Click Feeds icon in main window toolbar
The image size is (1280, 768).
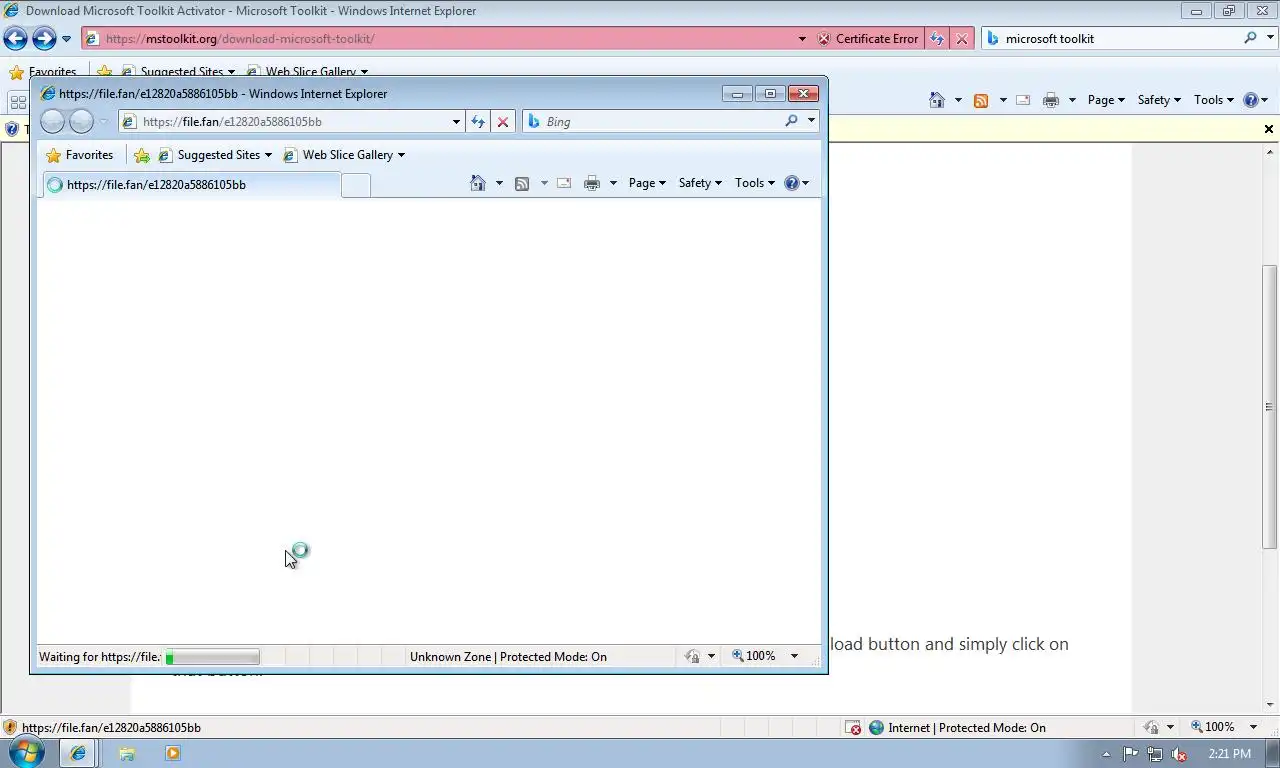(981, 100)
